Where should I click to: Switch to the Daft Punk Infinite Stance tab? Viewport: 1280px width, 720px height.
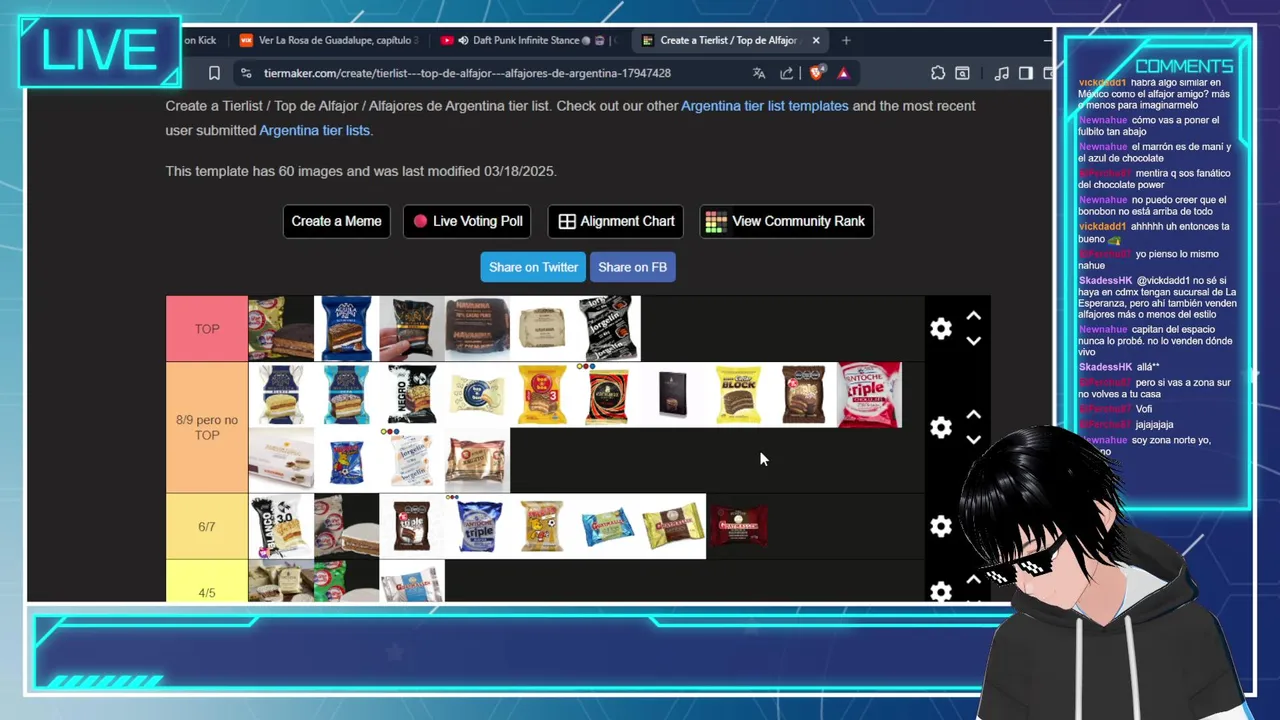point(530,40)
